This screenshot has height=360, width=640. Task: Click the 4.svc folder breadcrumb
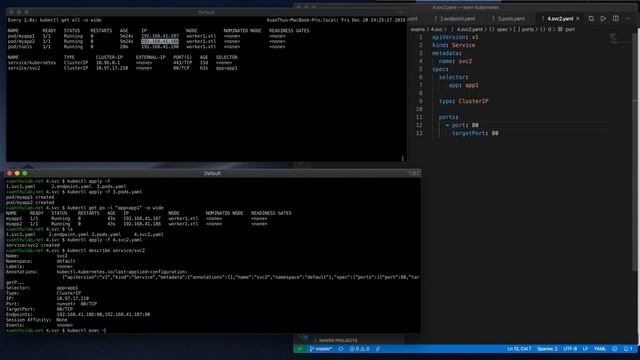437,29
